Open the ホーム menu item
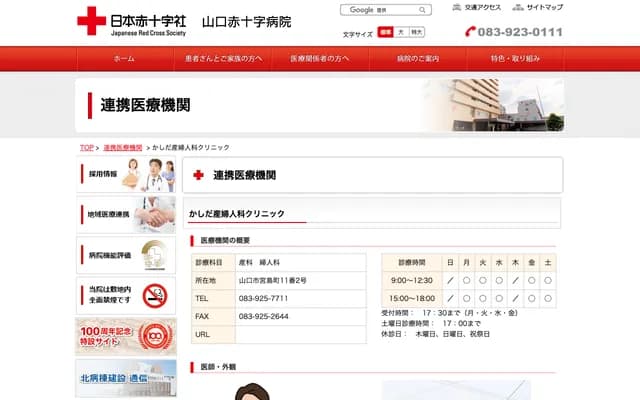 (x=124, y=59)
